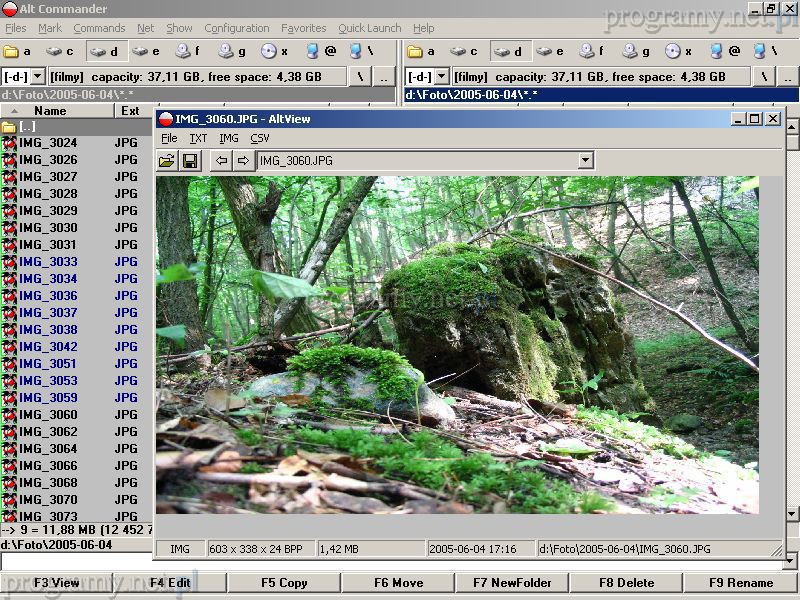Go to next image with right arrow
The height and width of the screenshot is (600, 800).
(x=243, y=161)
